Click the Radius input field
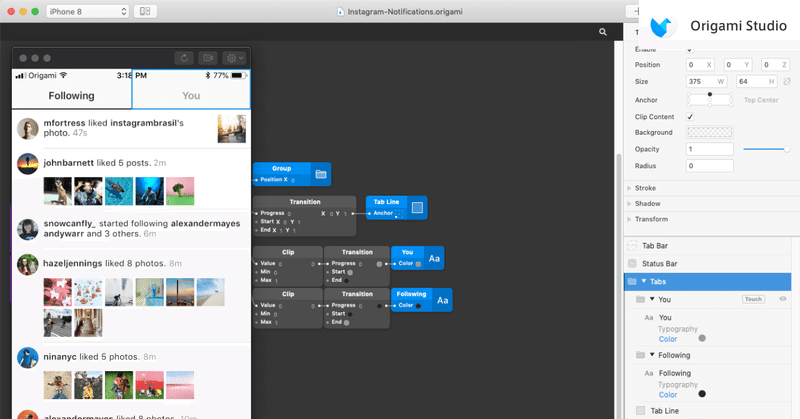Image resolution: width=800 pixels, height=419 pixels. pos(710,166)
